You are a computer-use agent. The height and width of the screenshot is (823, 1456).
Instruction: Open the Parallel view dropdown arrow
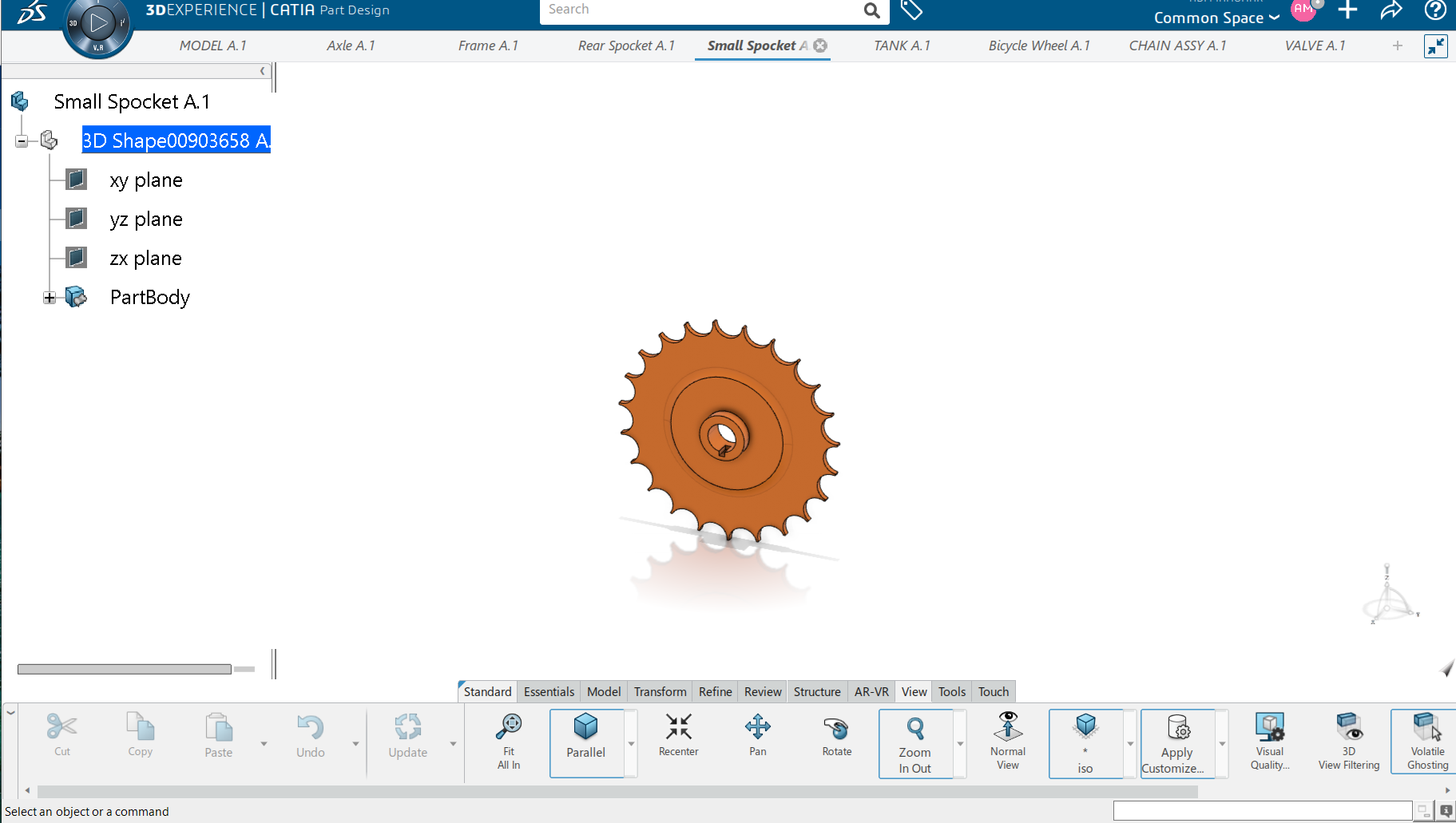[x=631, y=744]
